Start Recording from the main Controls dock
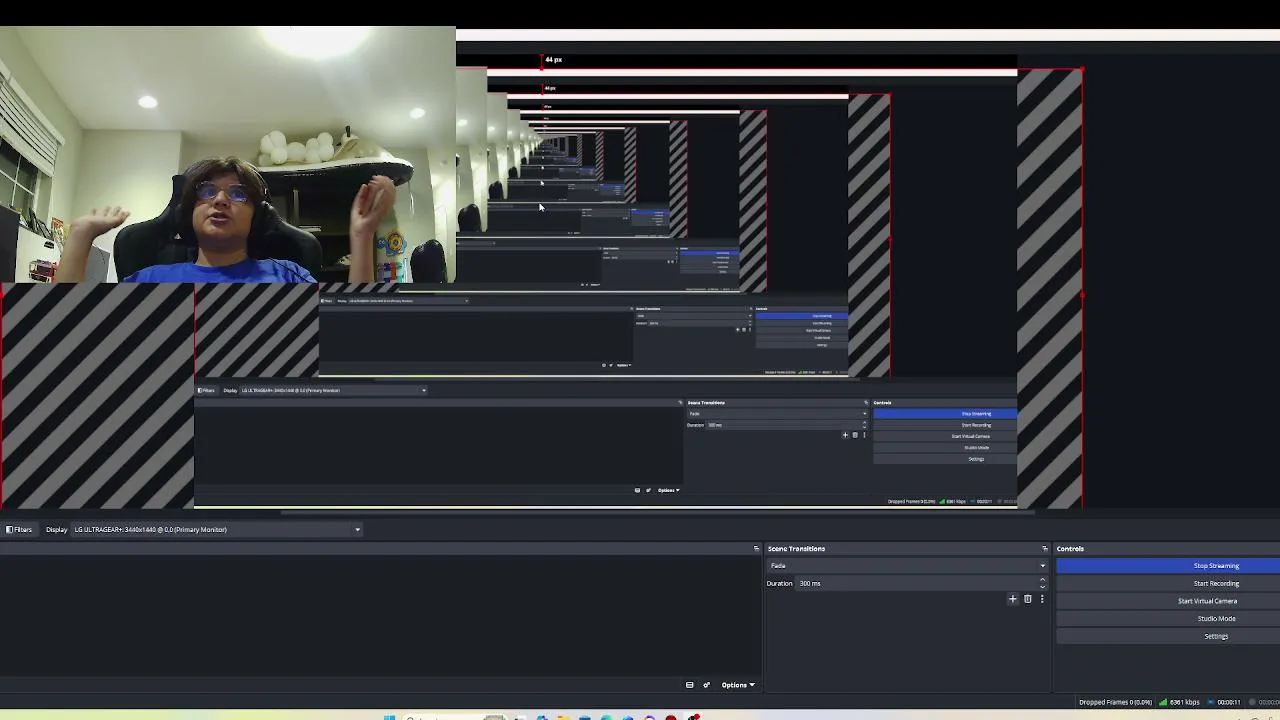 (1168, 583)
